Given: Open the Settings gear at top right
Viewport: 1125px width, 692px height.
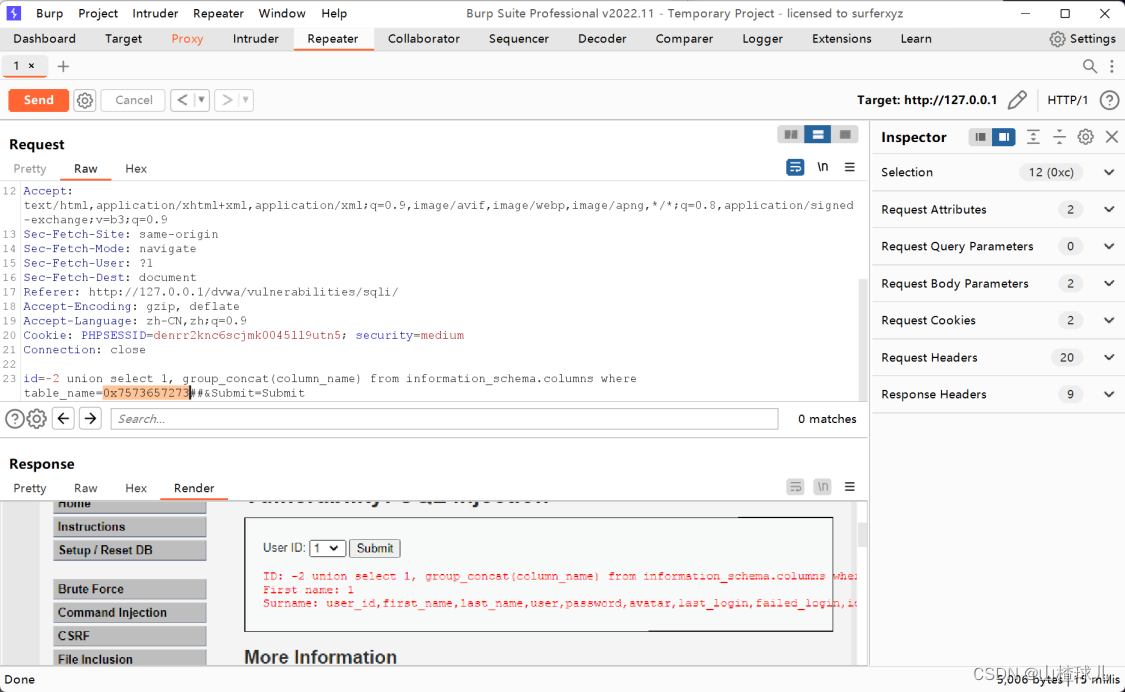Looking at the screenshot, I should click(x=1083, y=39).
